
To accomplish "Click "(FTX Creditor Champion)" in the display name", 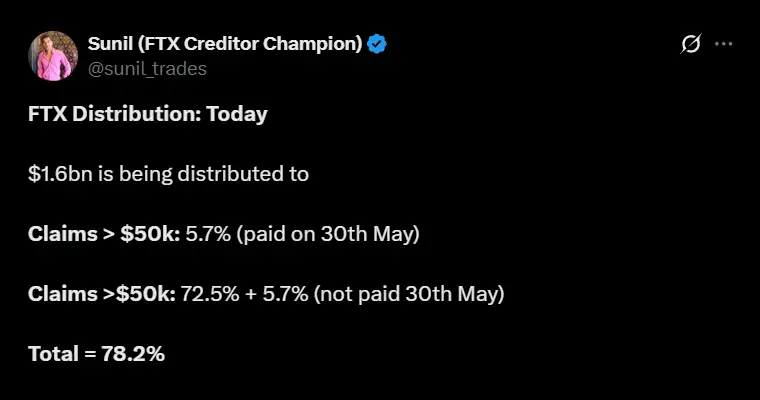I will pos(250,44).
